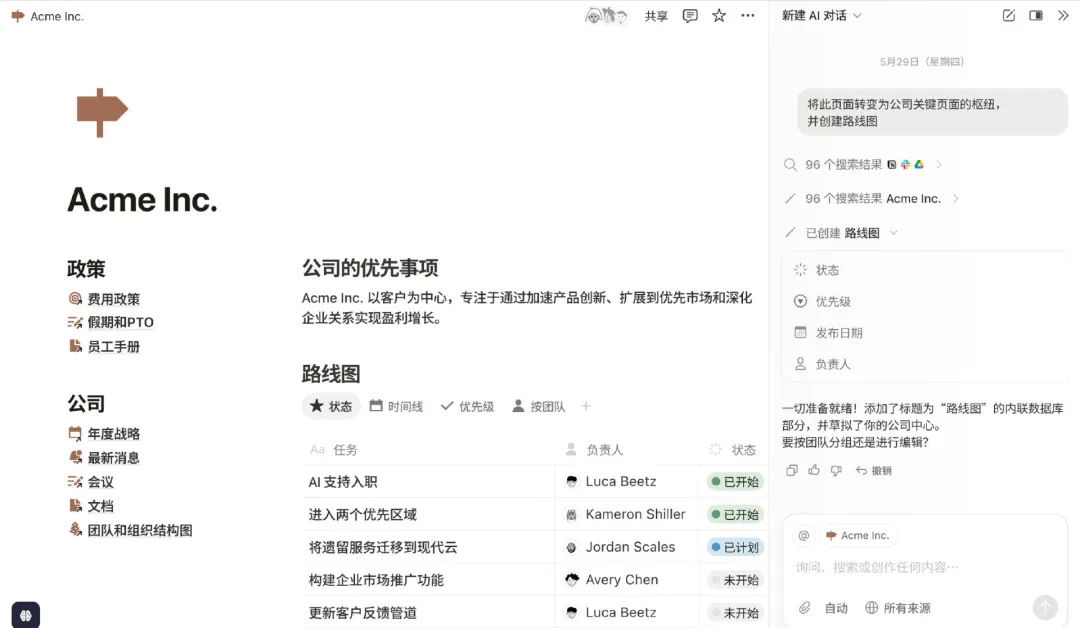Click the Acme Inc. context chip in chat

click(x=858, y=535)
